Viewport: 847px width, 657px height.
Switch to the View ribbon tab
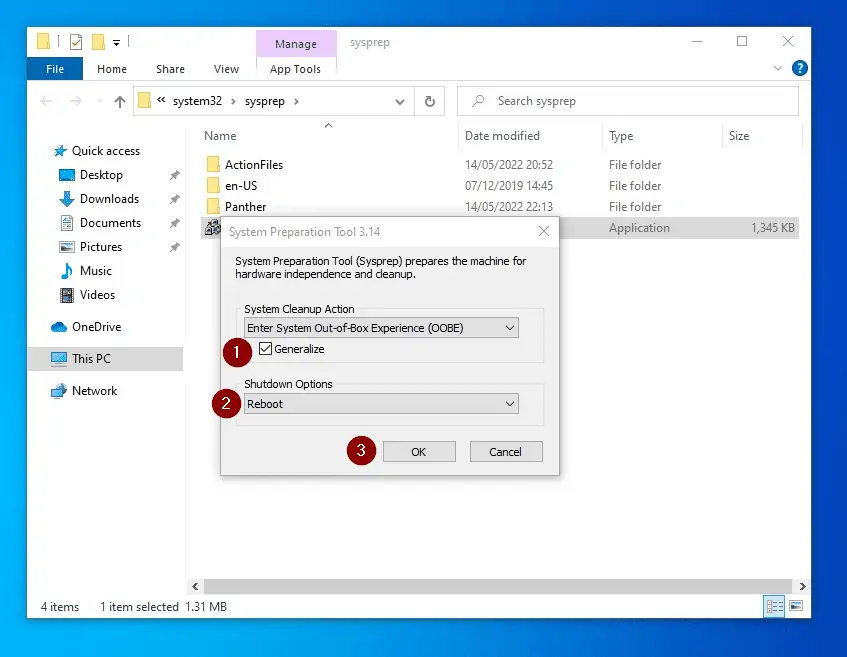click(226, 69)
